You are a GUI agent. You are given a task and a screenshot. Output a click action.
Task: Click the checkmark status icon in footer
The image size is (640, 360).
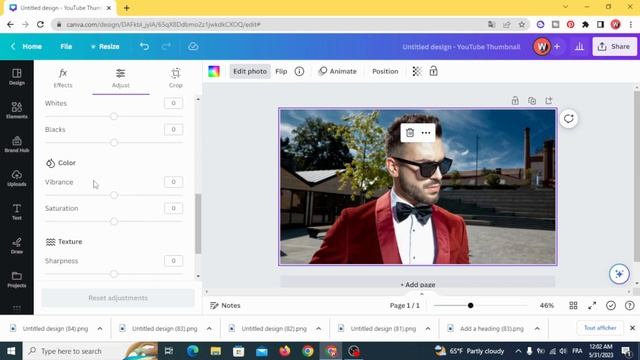tap(611, 305)
